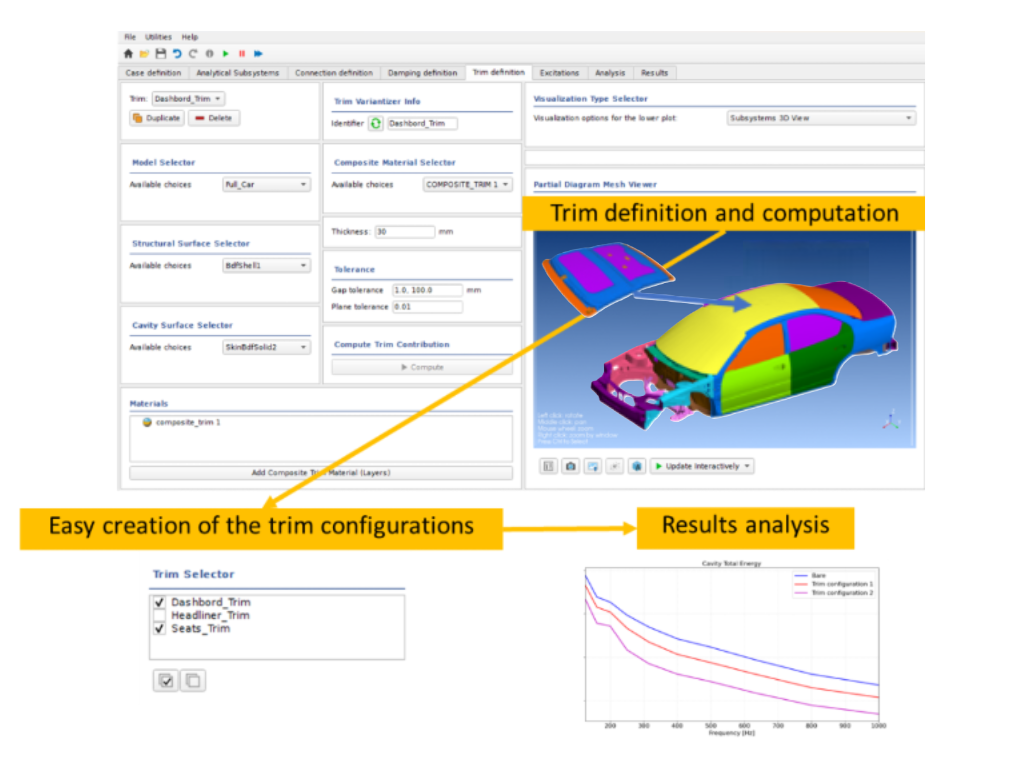Toggle the Seats_Trim checkbox
This screenshot has height=777, width=1023.
159,629
